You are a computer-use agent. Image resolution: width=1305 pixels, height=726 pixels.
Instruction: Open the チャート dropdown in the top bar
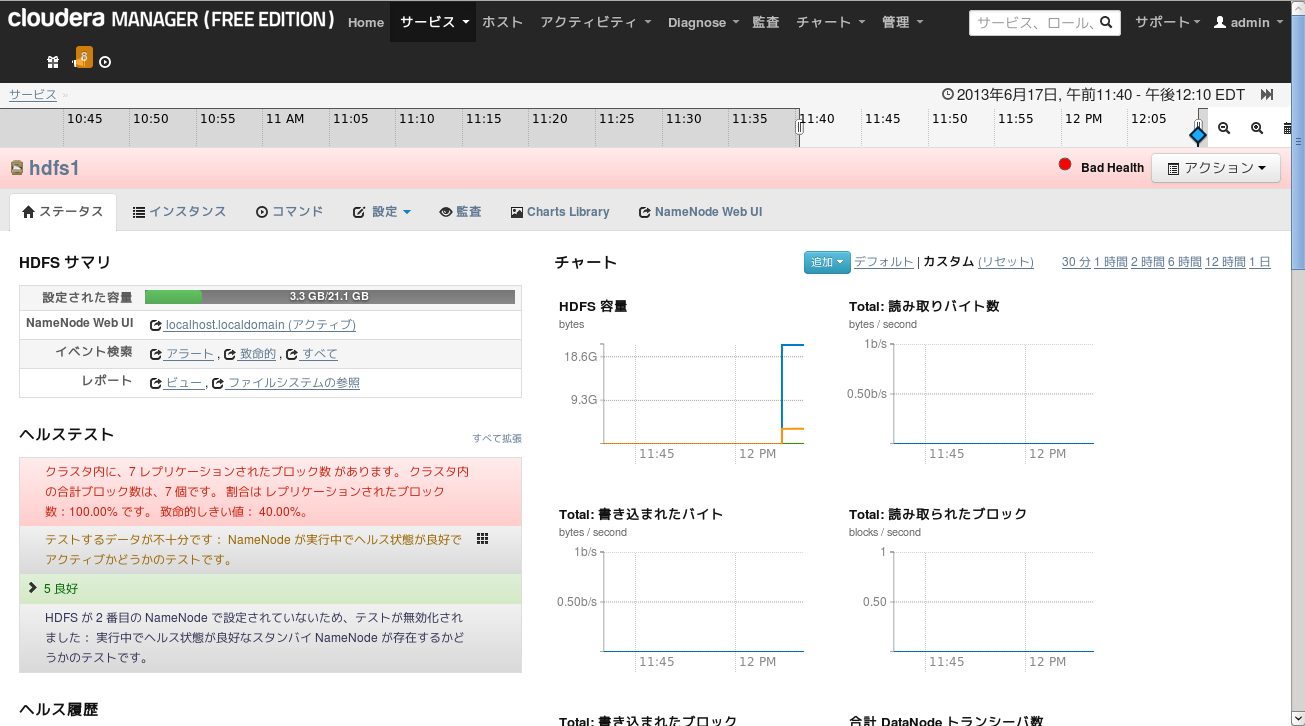point(831,22)
